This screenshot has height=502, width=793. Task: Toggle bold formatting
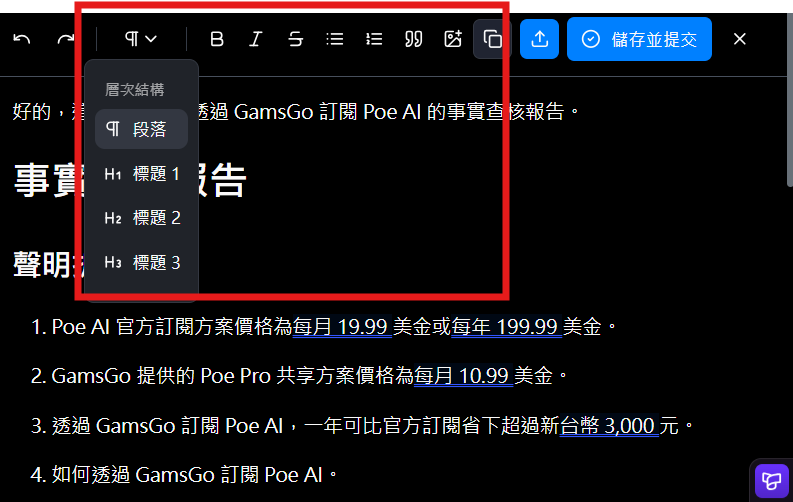coord(217,39)
